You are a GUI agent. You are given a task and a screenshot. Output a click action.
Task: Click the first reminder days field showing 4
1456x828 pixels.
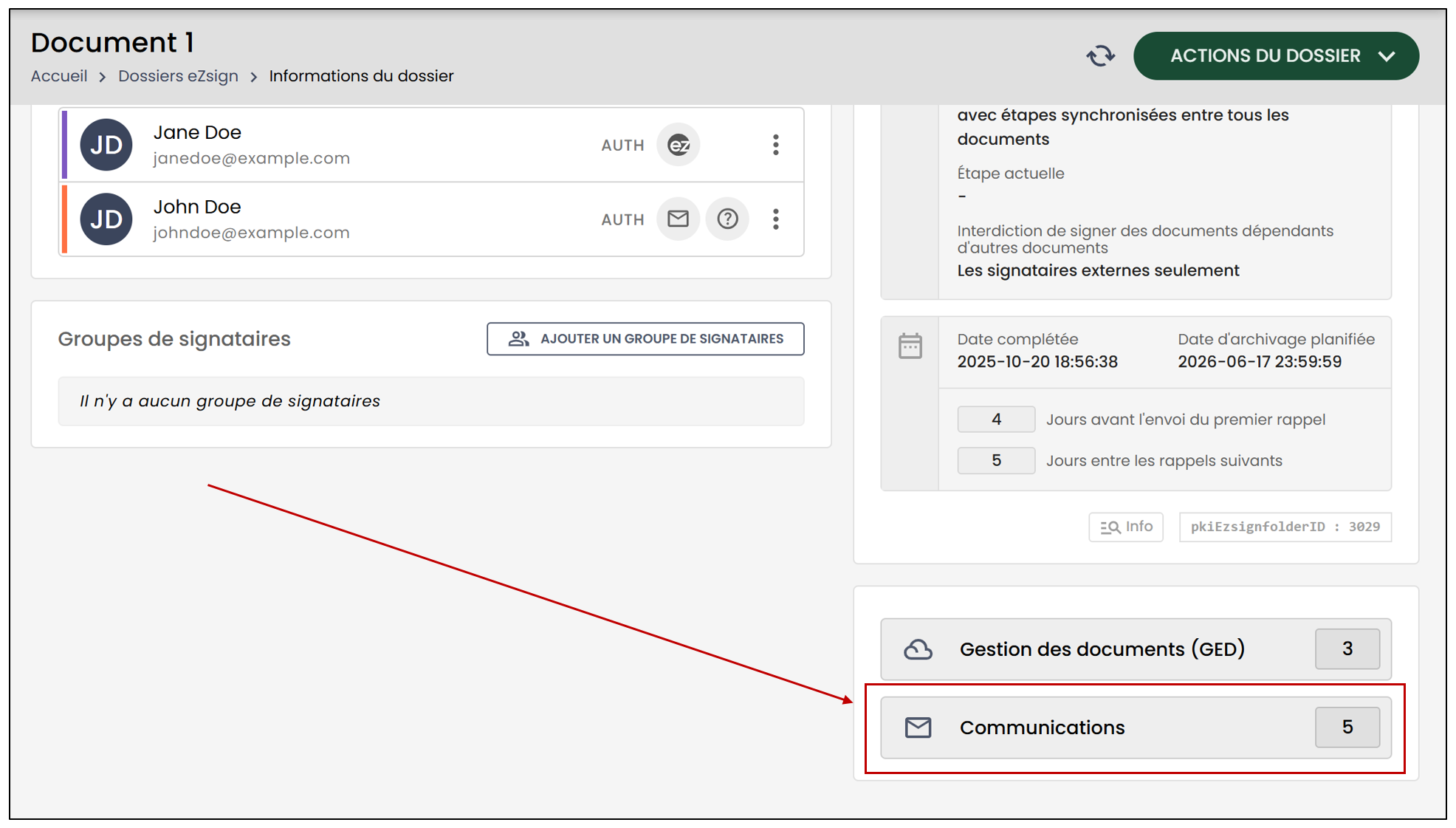[x=996, y=420]
